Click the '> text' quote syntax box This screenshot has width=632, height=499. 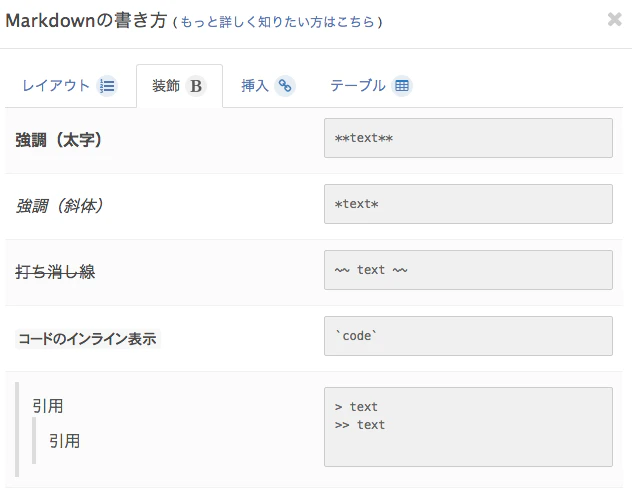pos(468,427)
